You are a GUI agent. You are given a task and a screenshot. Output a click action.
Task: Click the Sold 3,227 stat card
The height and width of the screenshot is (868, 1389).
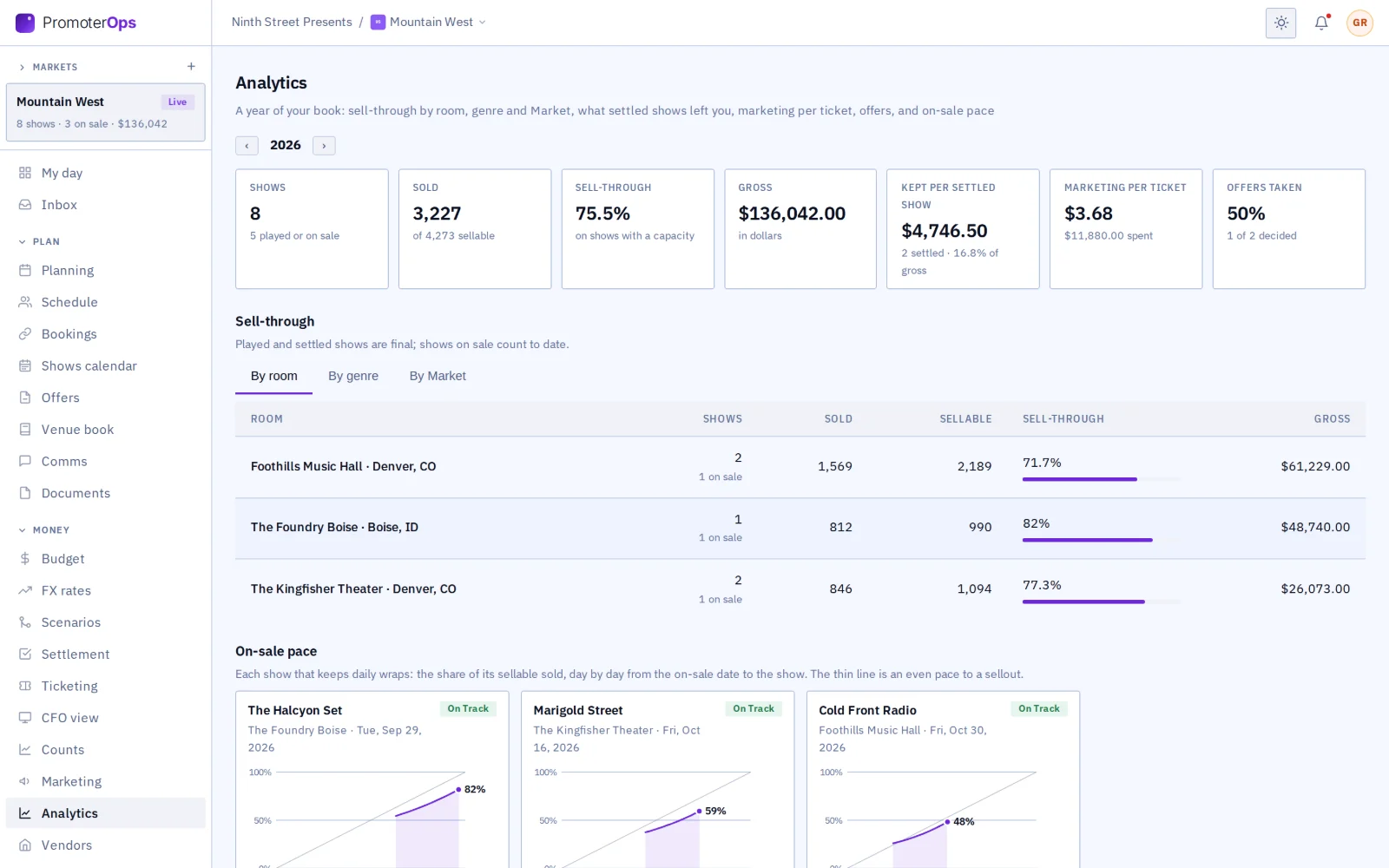click(475, 229)
